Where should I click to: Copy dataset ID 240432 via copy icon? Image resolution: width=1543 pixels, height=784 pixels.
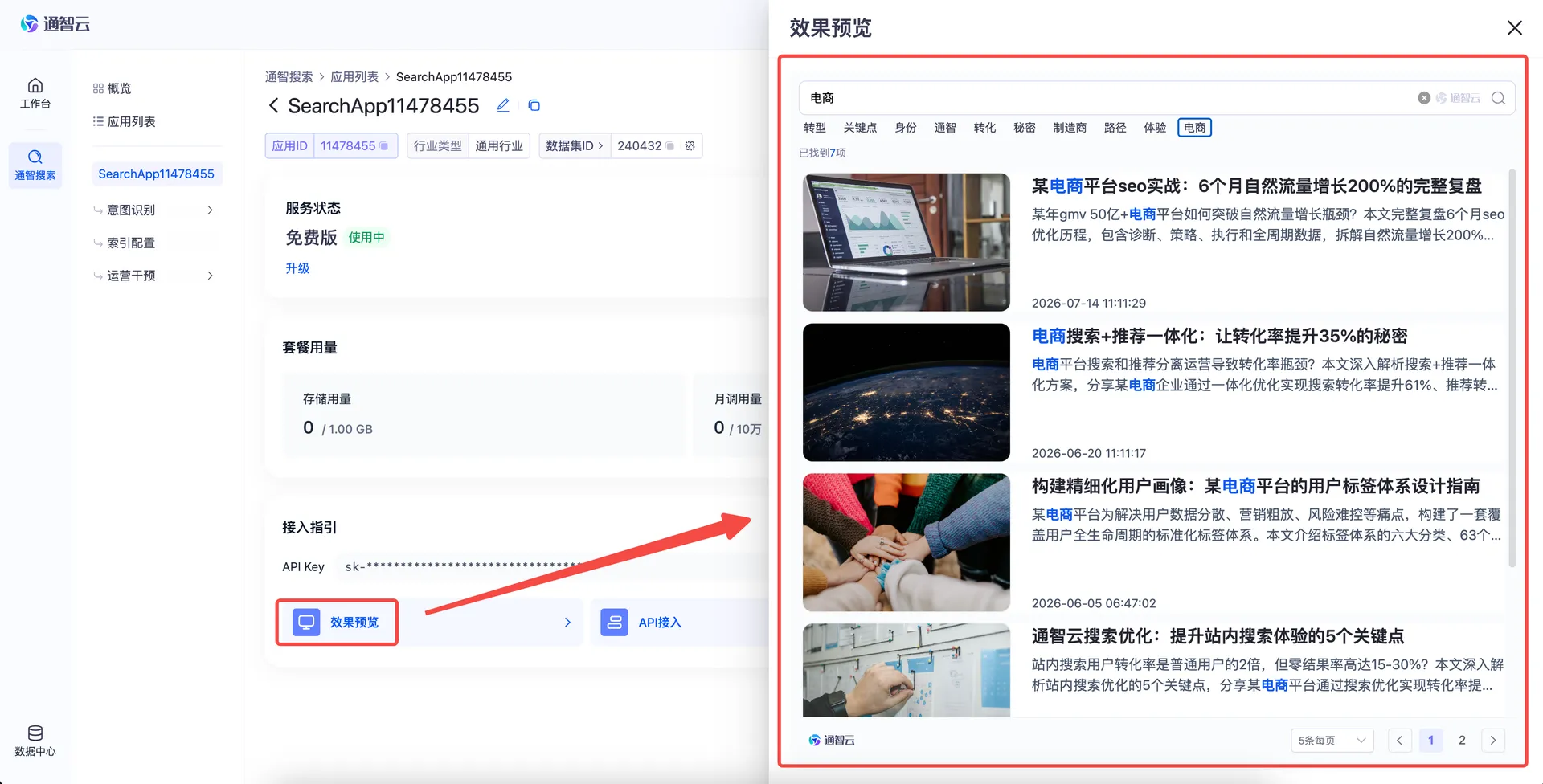click(670, 145)
